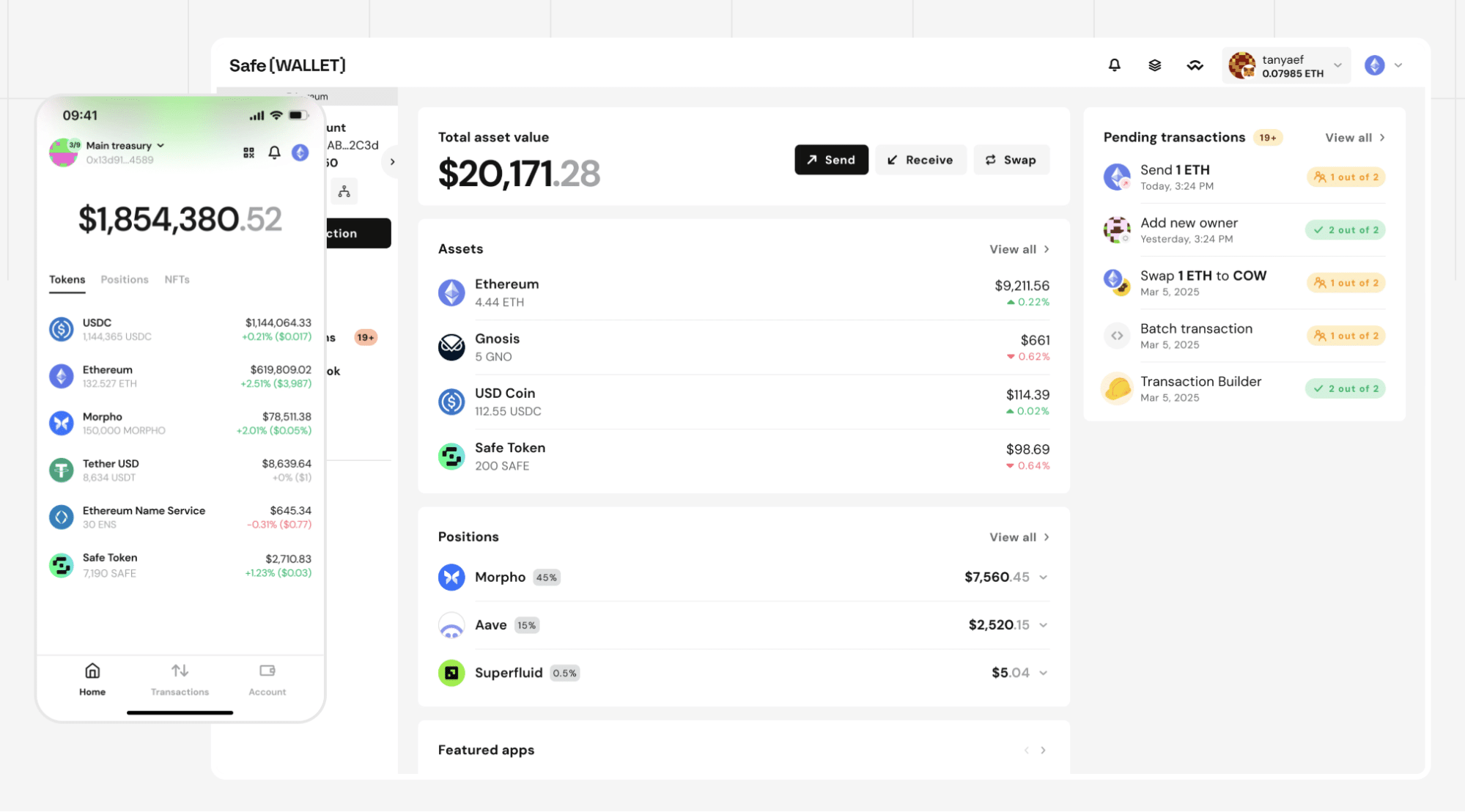
Task: Click the USD Coin token icon in Assets
Action: tap(451, 402)
